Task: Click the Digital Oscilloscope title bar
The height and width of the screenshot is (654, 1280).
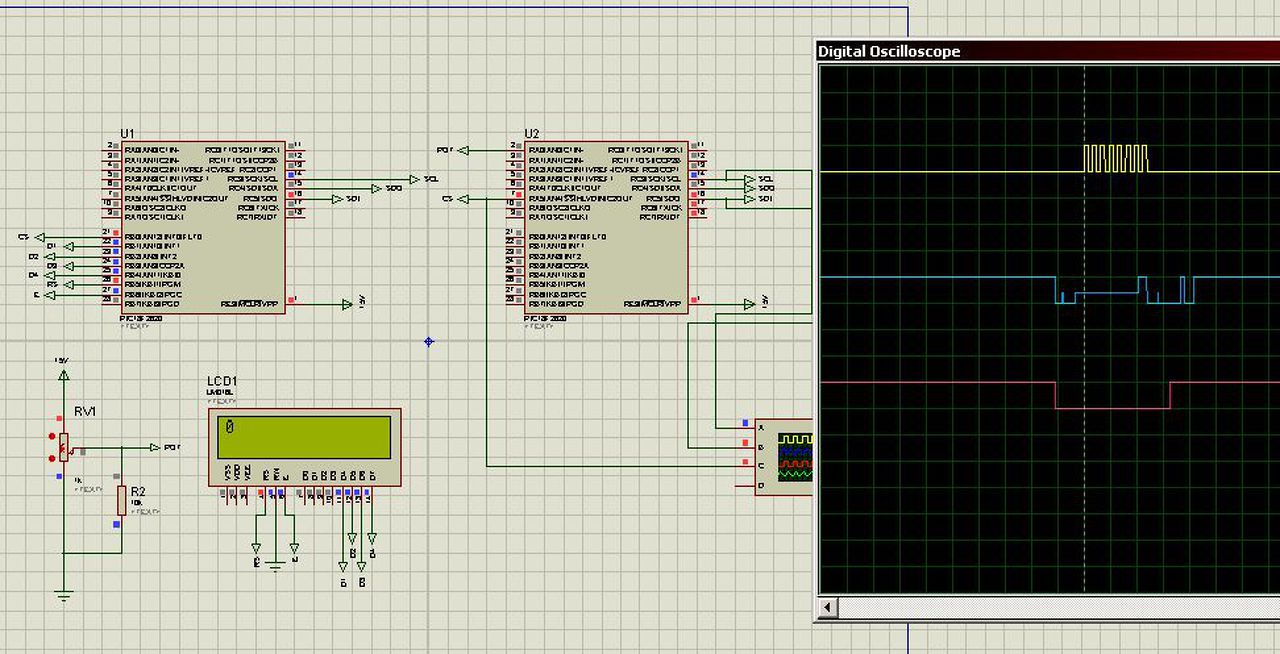Action: tap(1047, 51)
